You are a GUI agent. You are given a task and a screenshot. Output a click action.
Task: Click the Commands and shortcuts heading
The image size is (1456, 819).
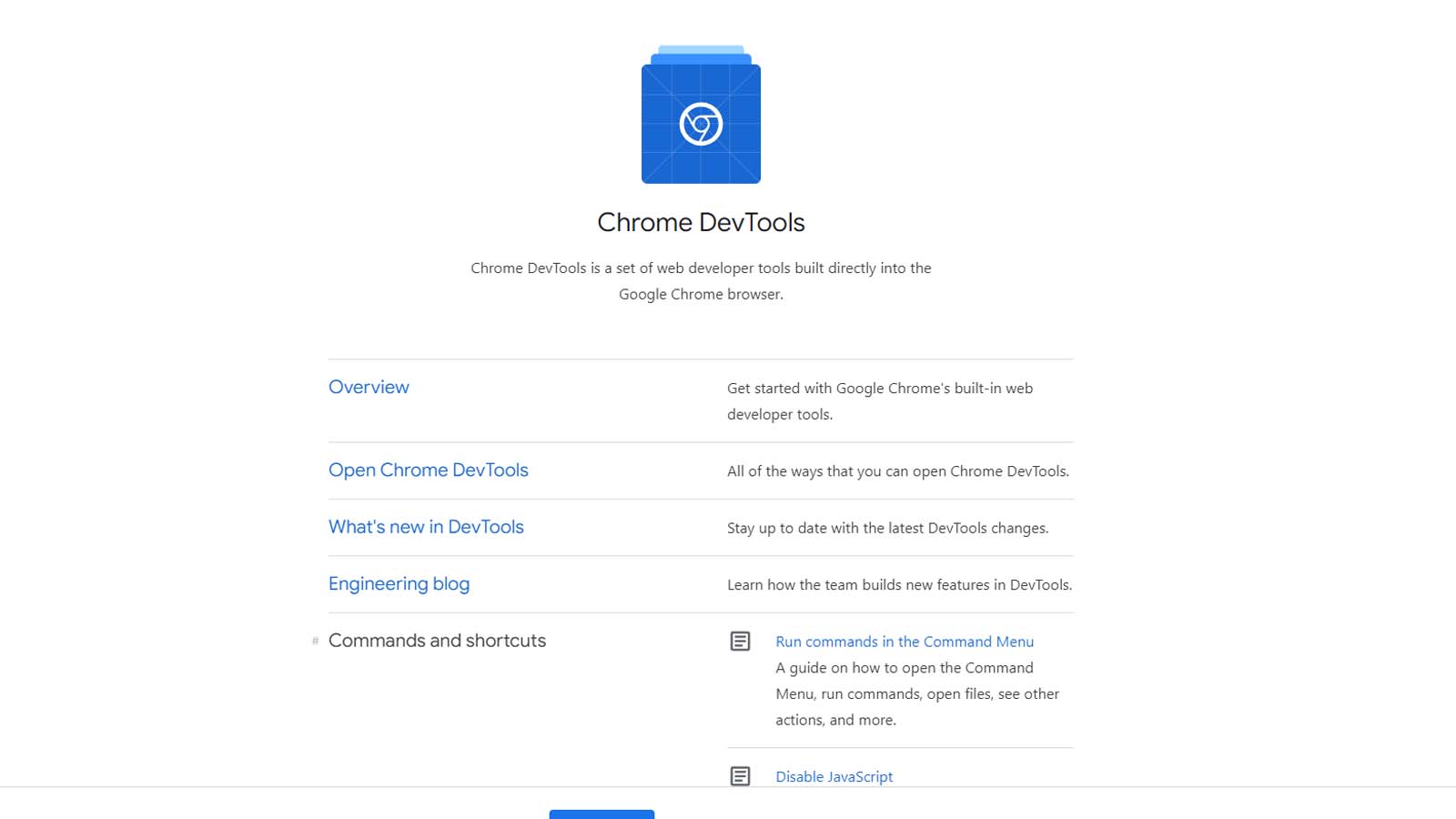click(x=437, y=641)
